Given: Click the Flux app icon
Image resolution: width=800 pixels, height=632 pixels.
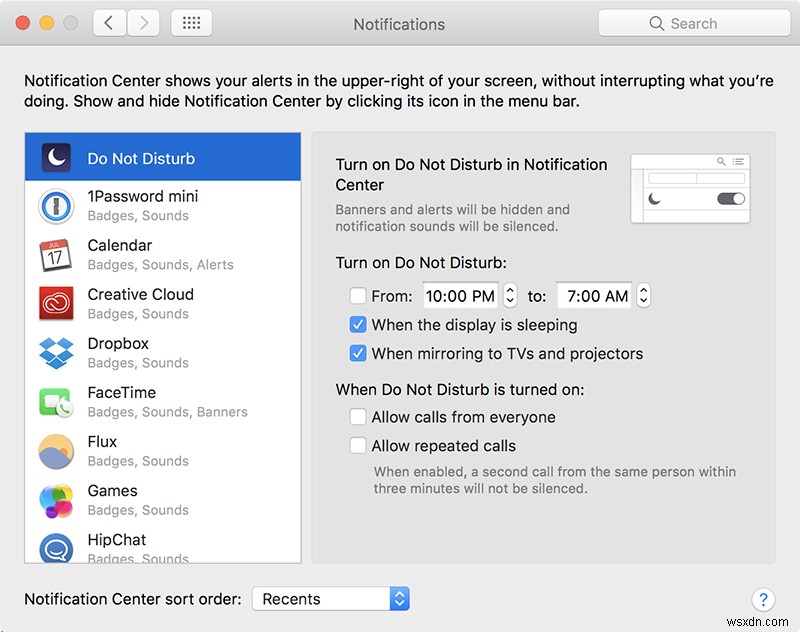Looking at the screenshot, I should click(x=55, y=450).
